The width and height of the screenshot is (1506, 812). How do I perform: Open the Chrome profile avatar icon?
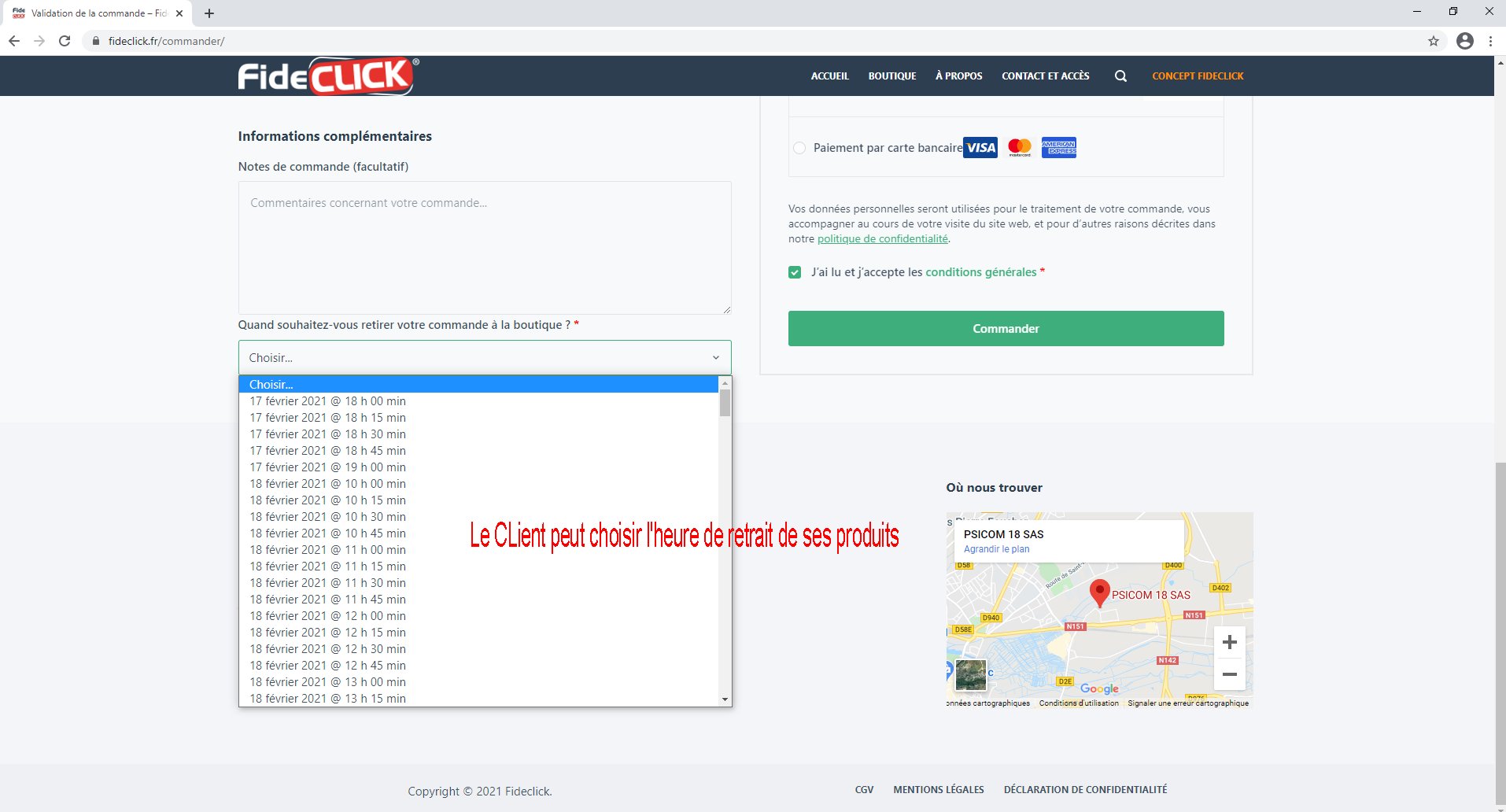[1464, 41]
